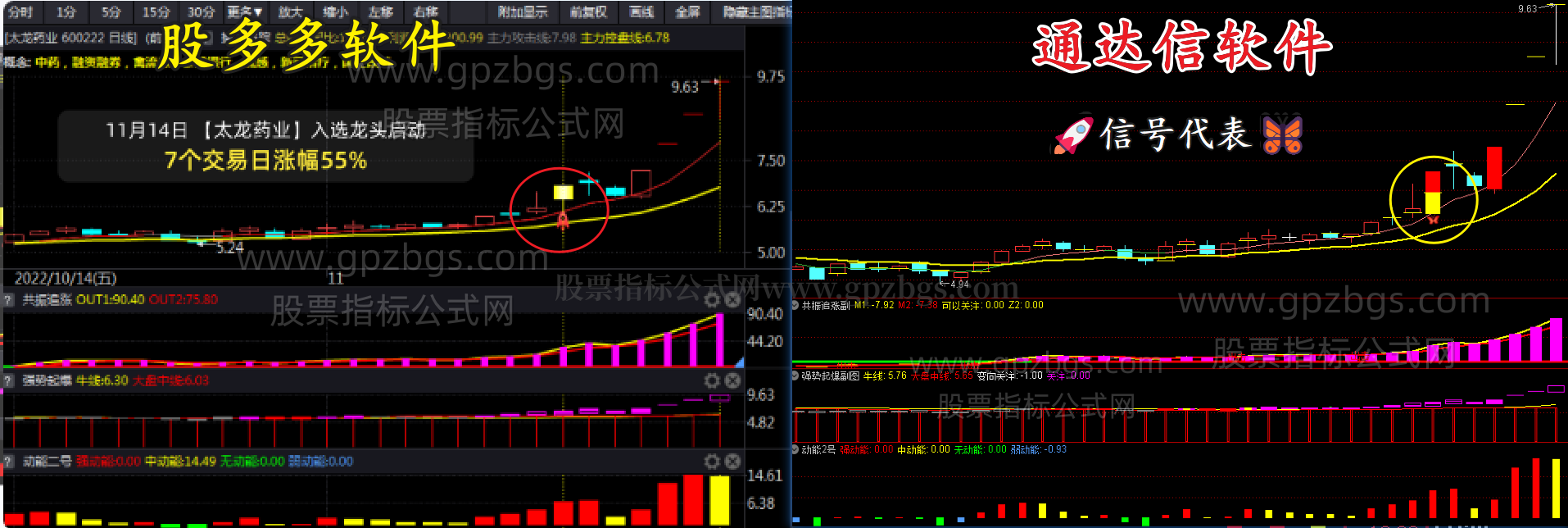The height and width of the screenshot is (528, 1568).
Task: Click 牛线:6.30 value in 强势起爆
Action: pyautogui.click(x=102, y=381)
